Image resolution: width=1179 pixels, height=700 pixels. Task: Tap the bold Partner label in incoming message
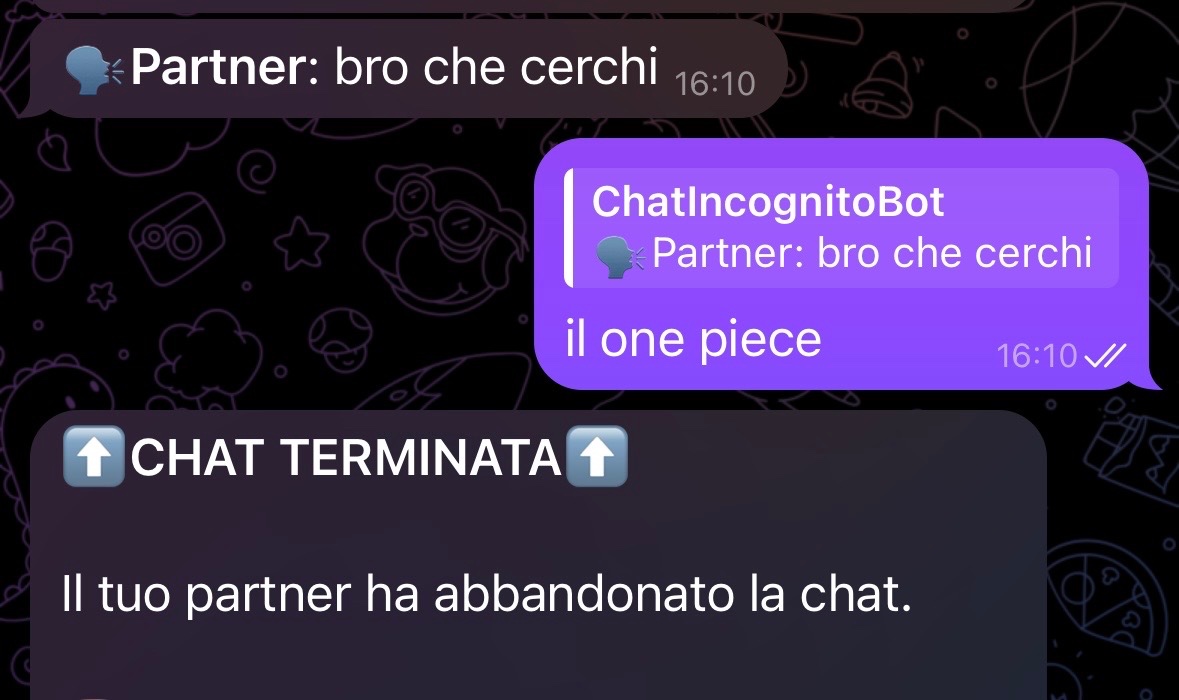click(x=226, y=68)
